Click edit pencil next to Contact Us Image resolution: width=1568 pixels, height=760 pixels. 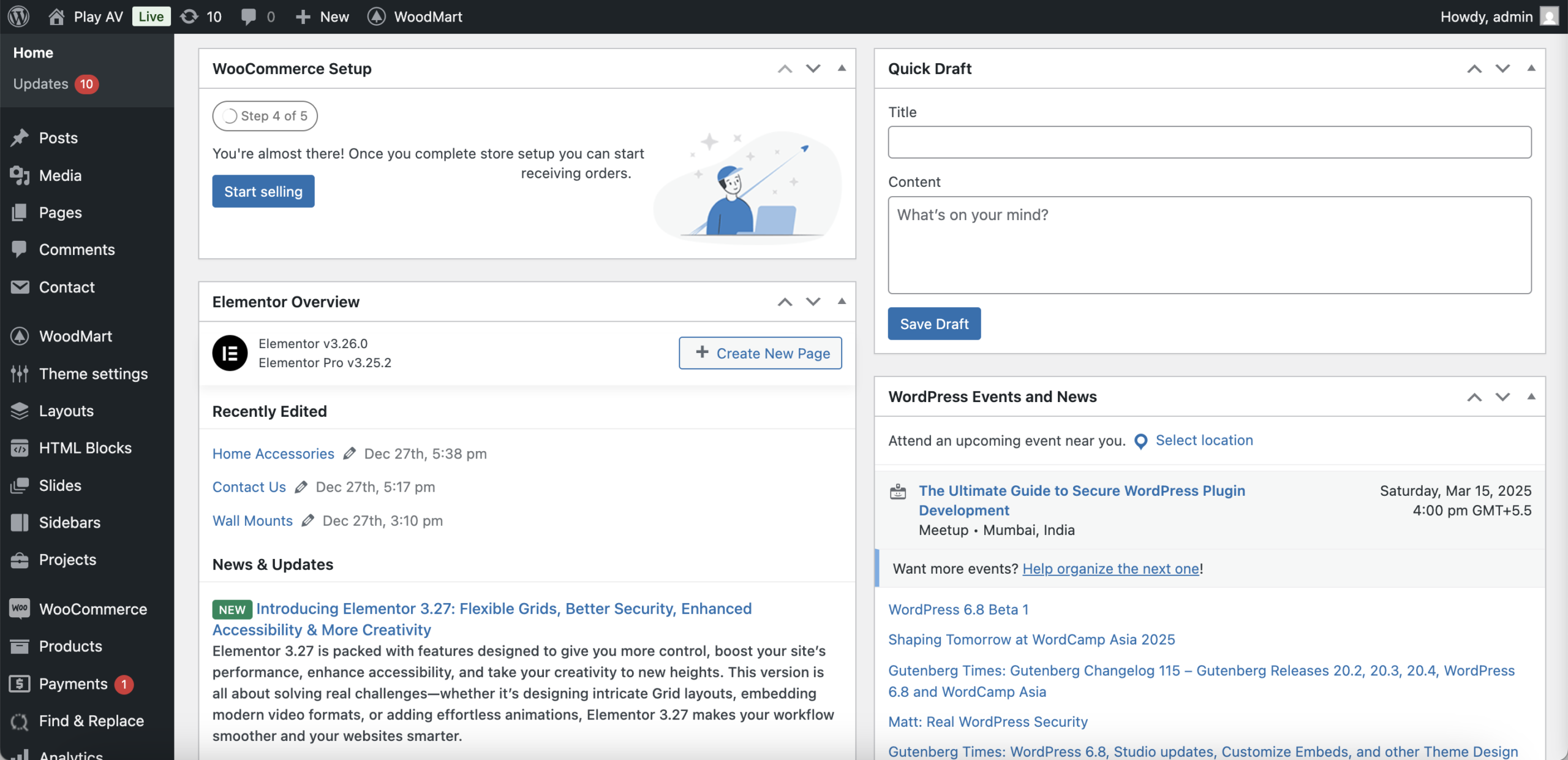coord(301,487)
